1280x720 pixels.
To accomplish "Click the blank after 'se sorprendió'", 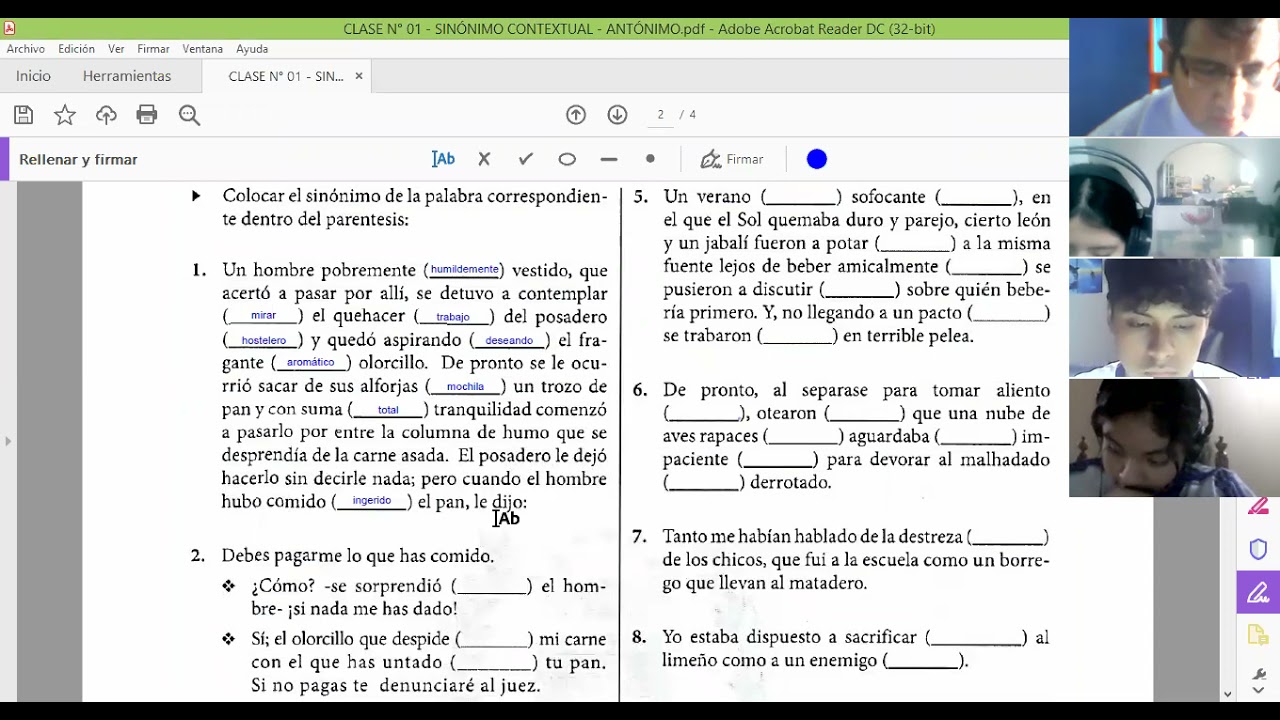I will tap(490, 587).
